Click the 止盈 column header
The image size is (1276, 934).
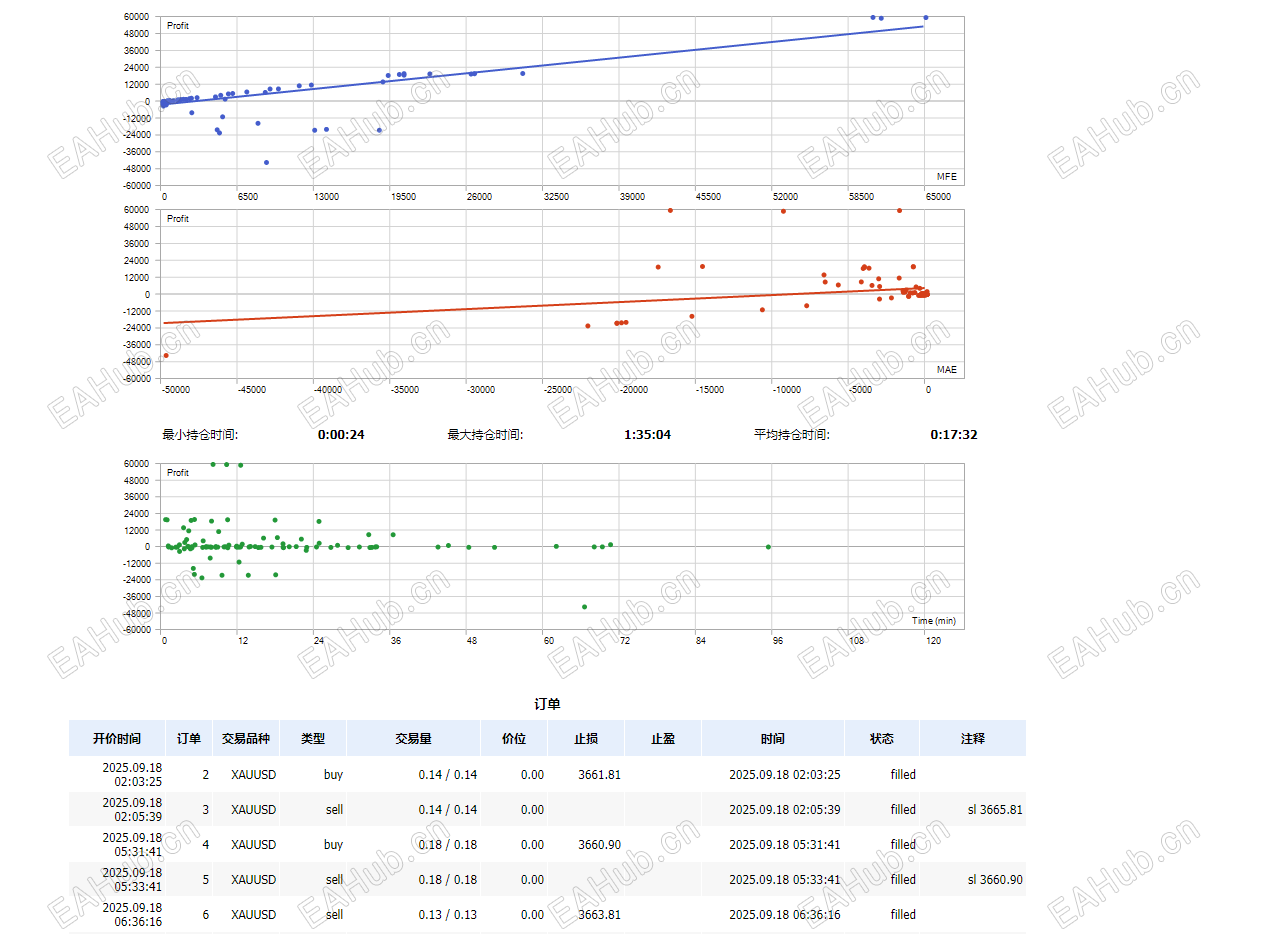663,738
